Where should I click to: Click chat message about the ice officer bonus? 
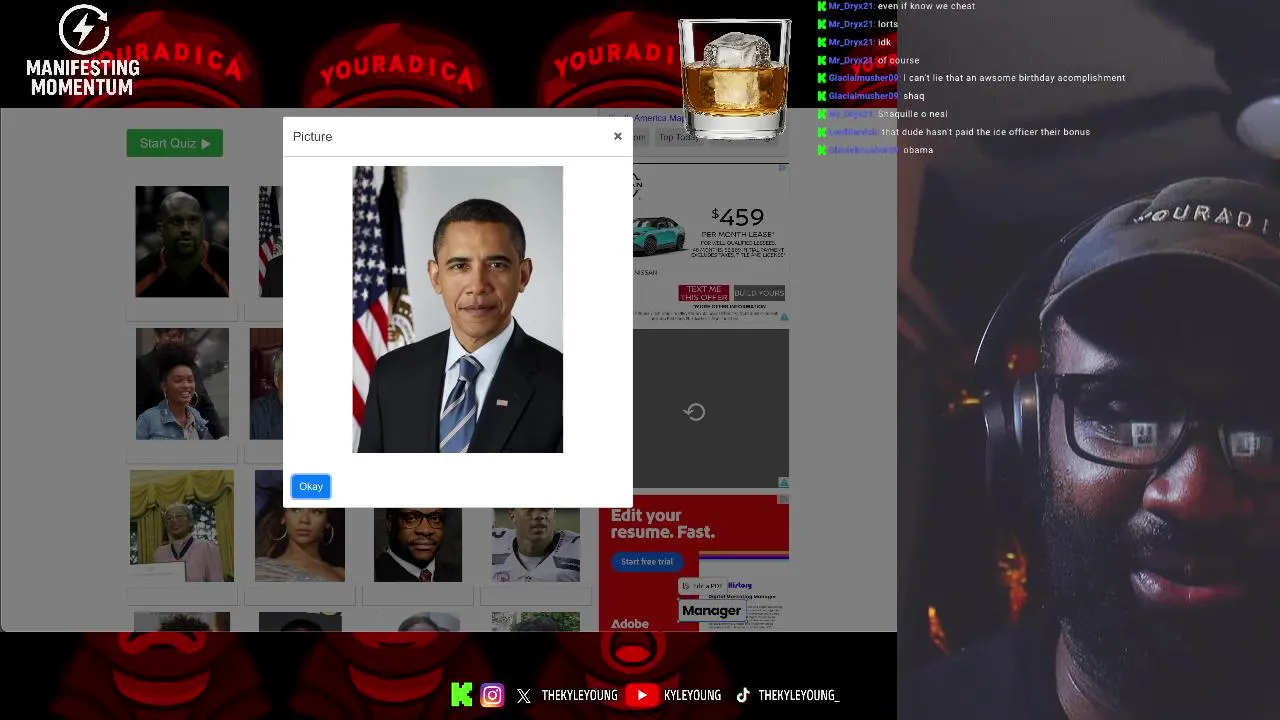pyautogui.click(x=986, y=132)
